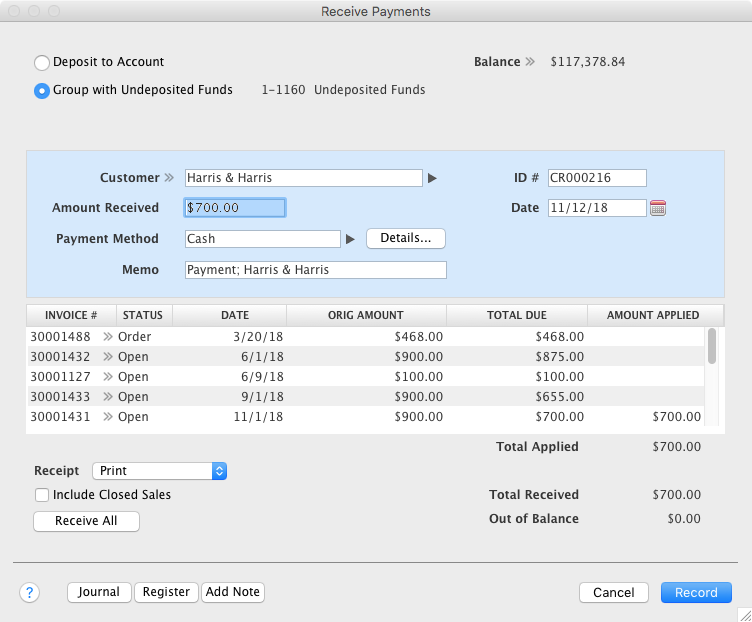Click the Cancel button
The height and width of the screenshot is (622, 752).
tap(614, 593)
